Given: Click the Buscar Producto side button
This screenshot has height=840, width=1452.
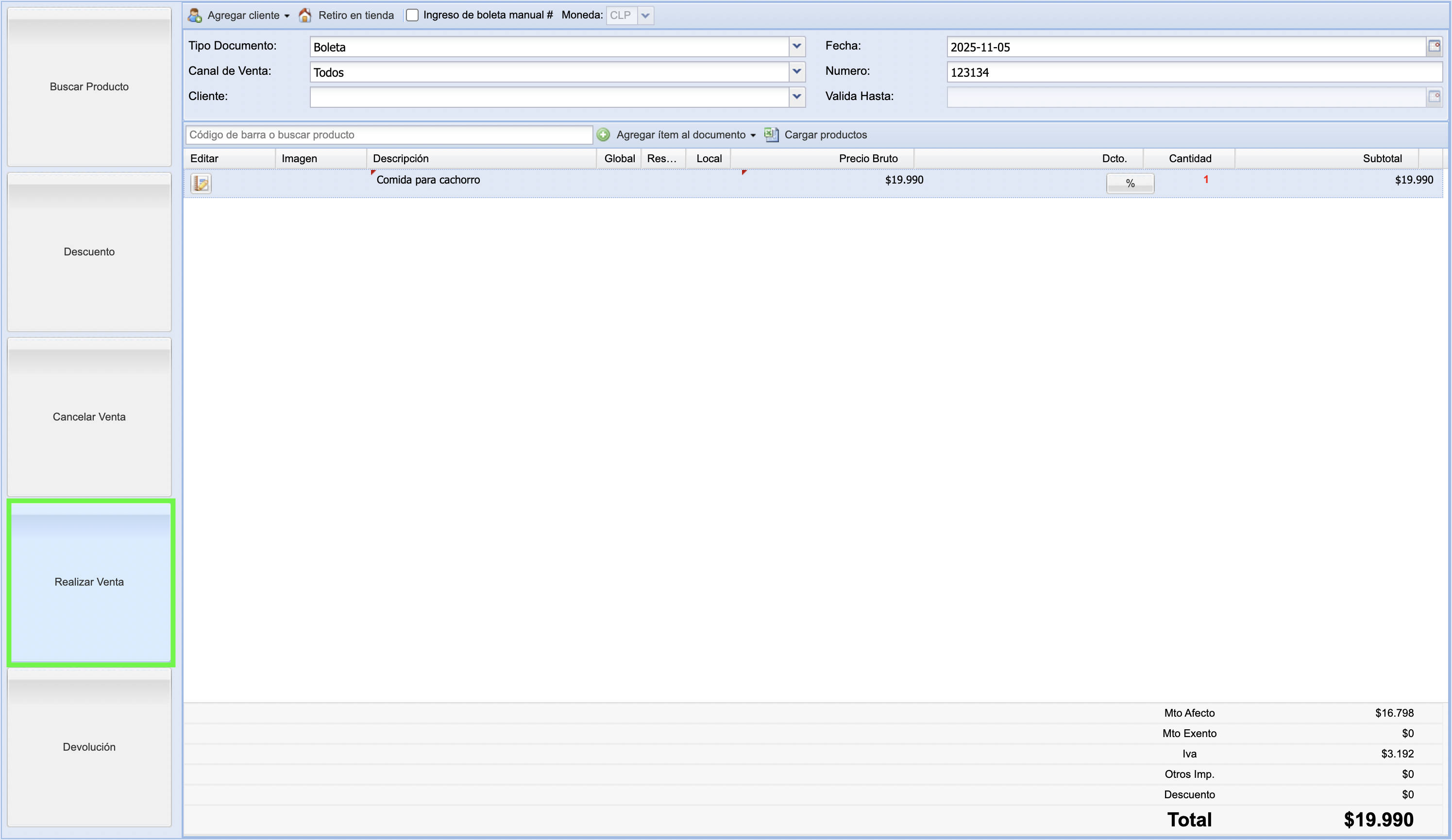Looking at the screenshot, I should pos(89,87).
